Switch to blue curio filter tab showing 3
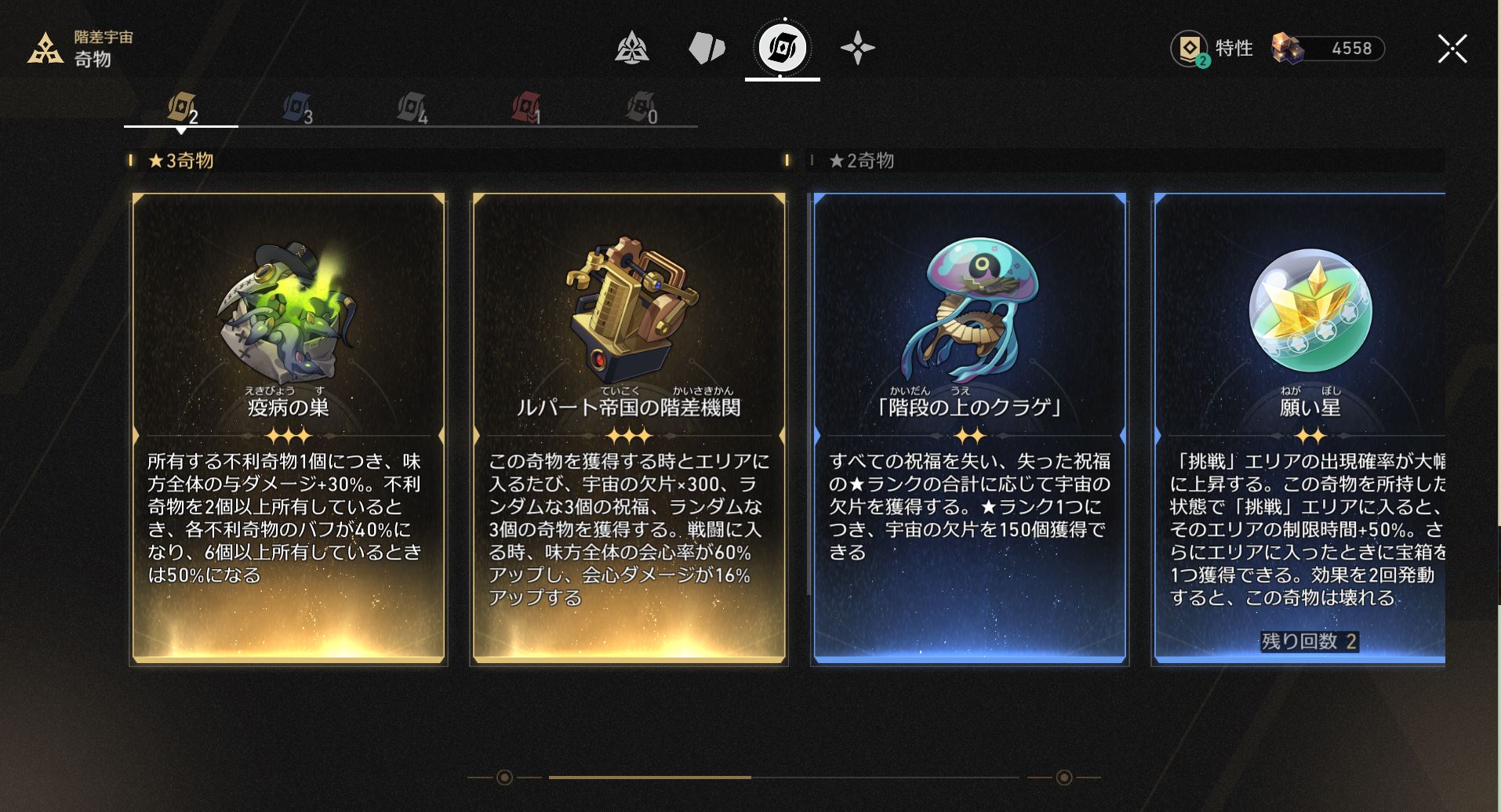The image size is (1501, 812). coord(297,108)
